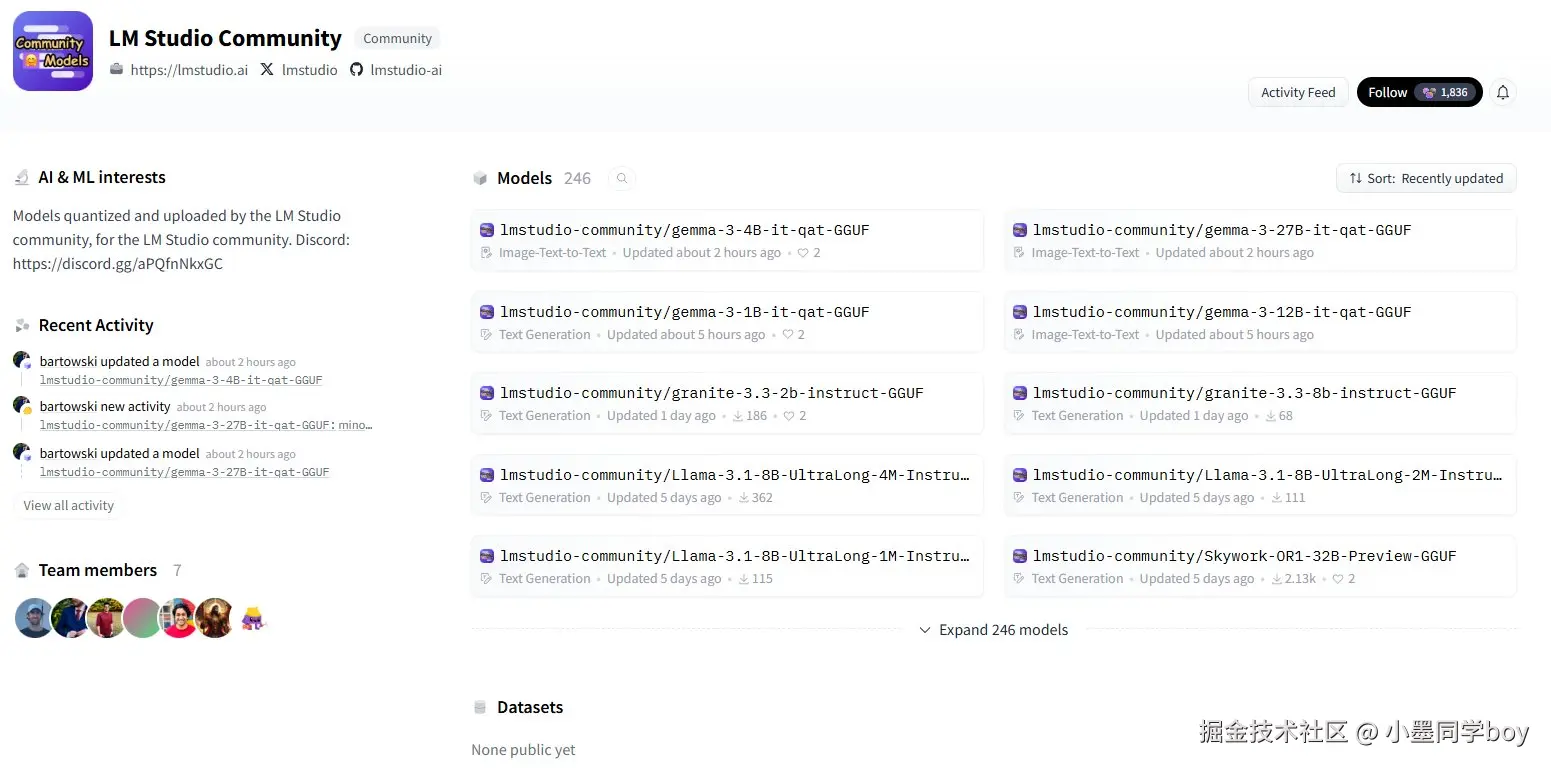The image size is (1551, 768).
Task: Click the last purple team member avatar
Action: click(253, 619)
